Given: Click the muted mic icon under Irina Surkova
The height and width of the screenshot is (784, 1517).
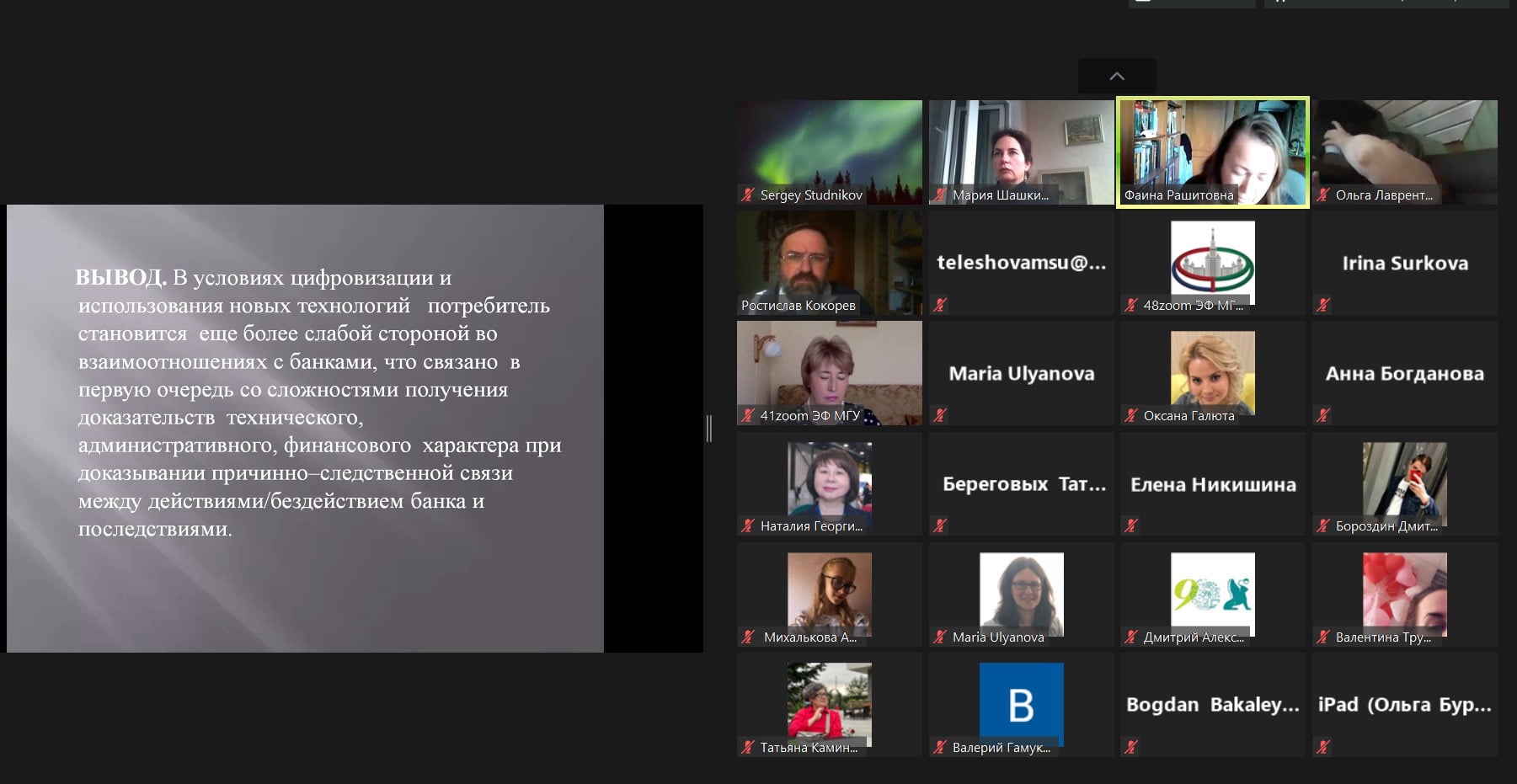Looking at the screenshot, I should tap(1322, 305).
